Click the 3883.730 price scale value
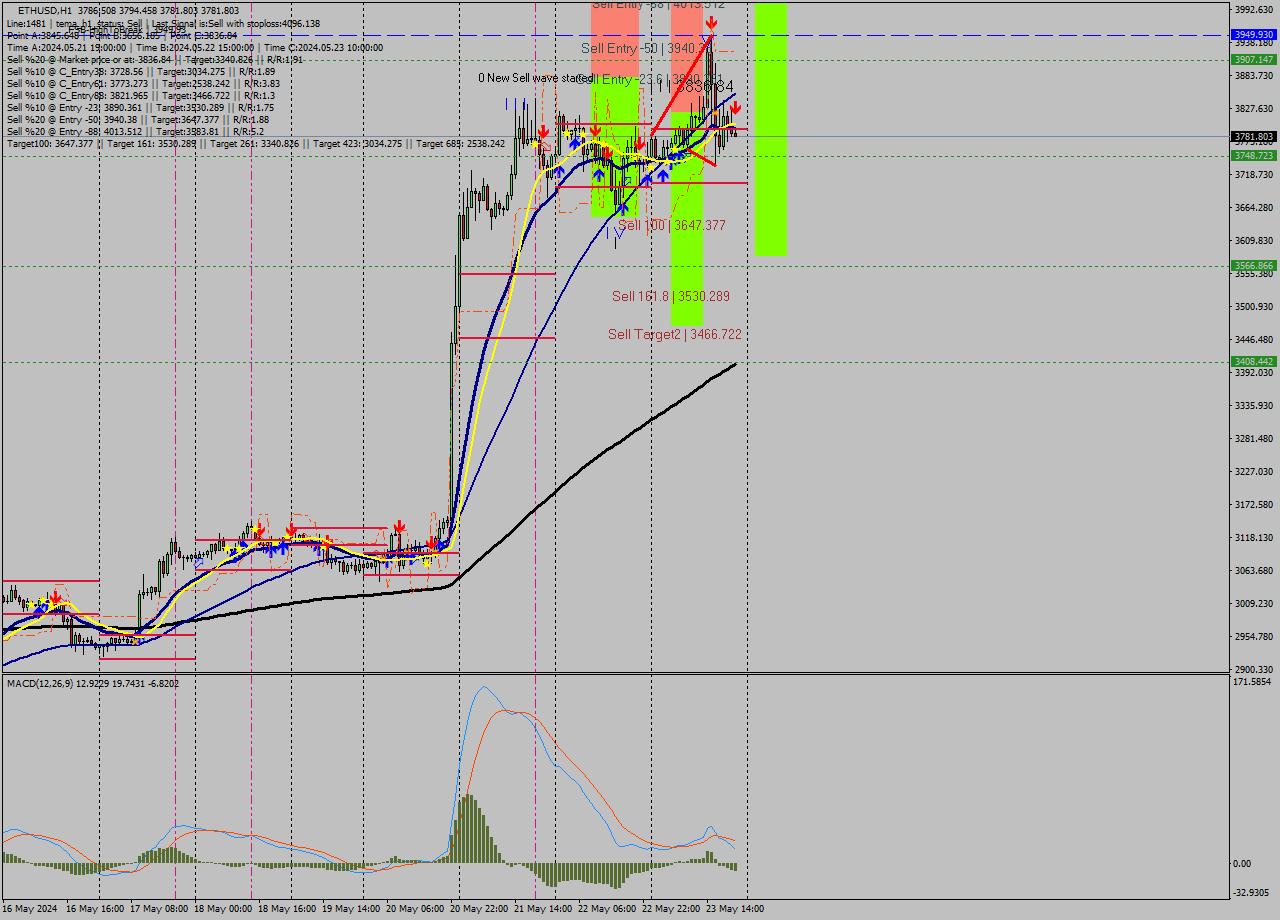 point(1253,76)
